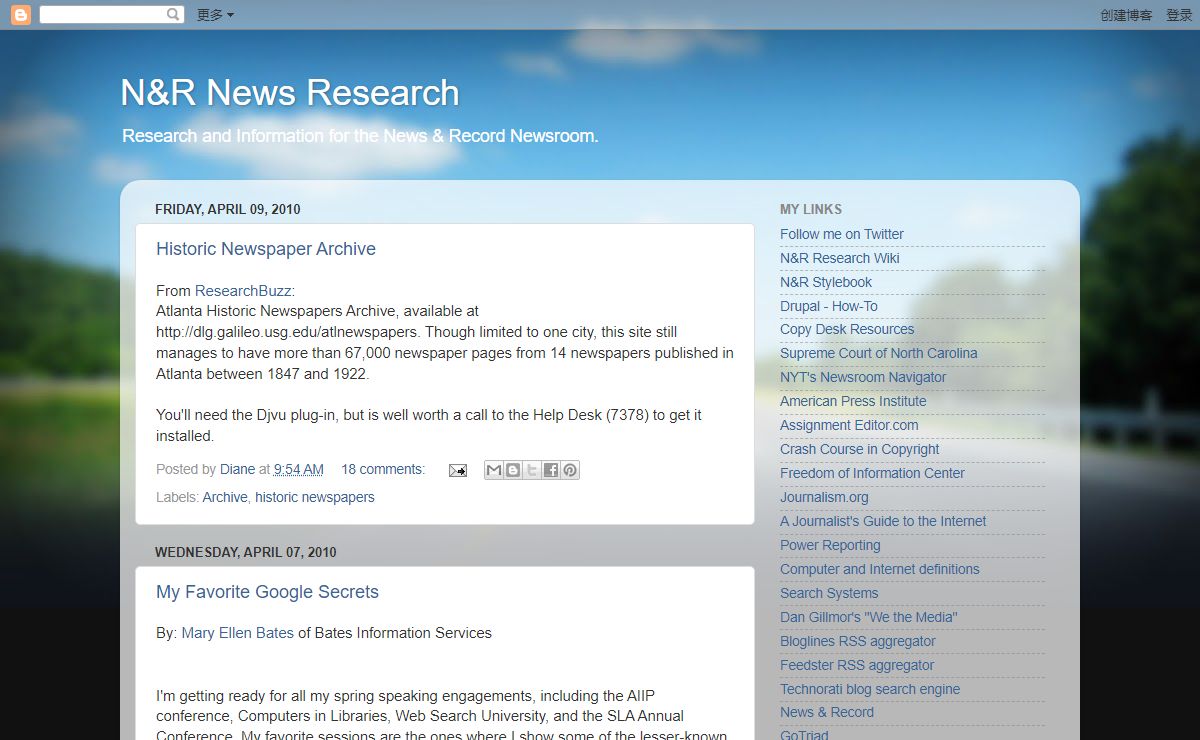This screenshot has height=740, width=1200.
Task: Share post to Pinterest icon
Action: coord(570,470)
